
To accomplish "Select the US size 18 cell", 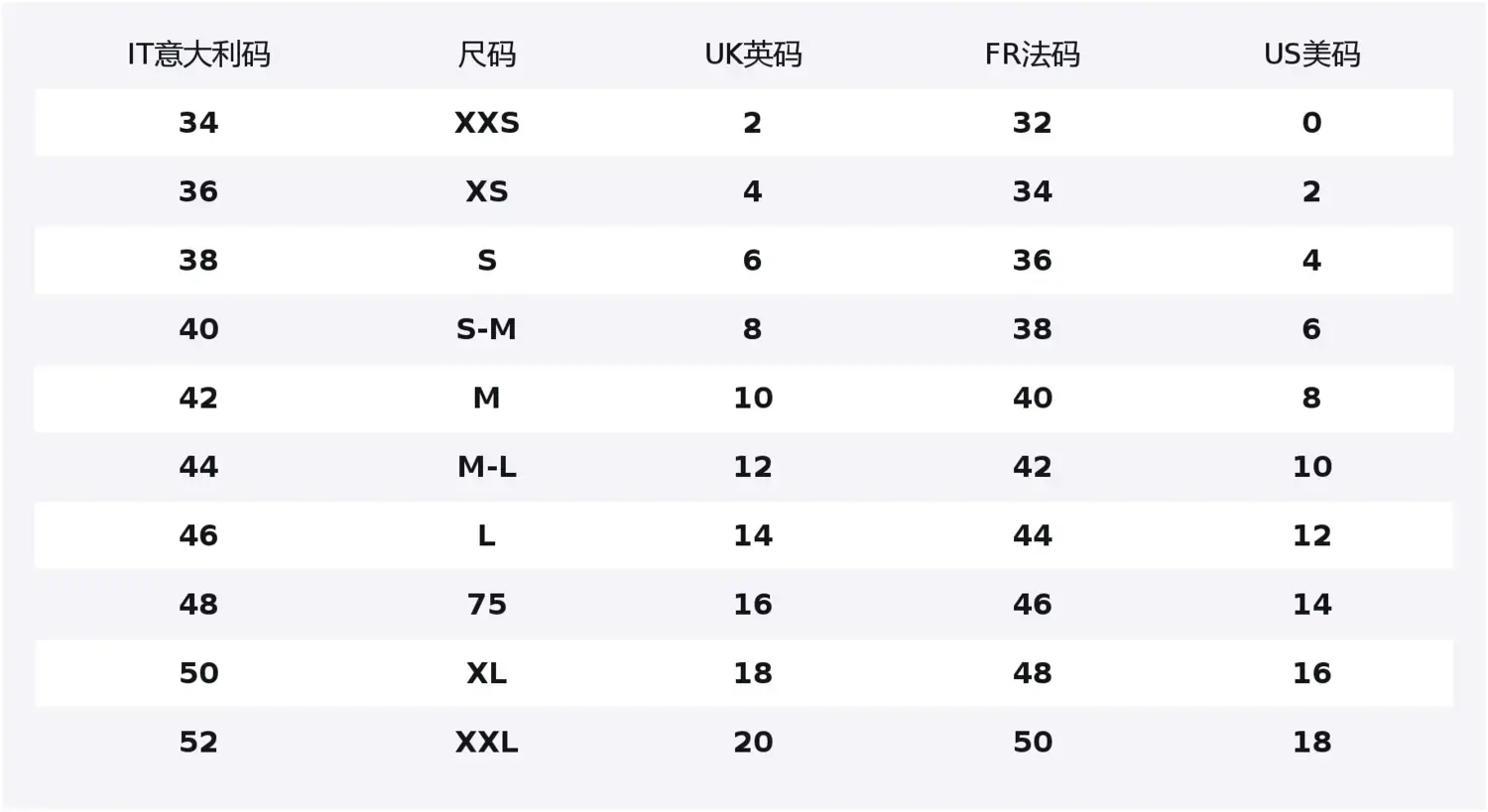I will pyautogui.click(x=1311, y=743).
